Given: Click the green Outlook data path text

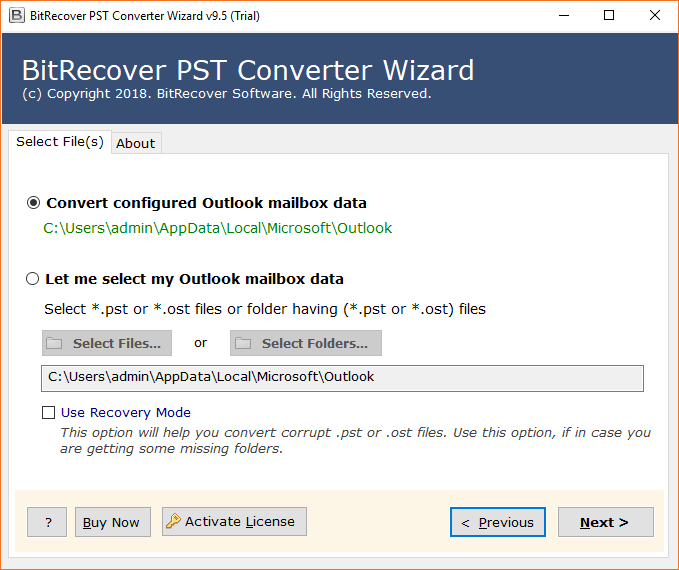Looking at the screenshot, I should (x=217, y=228).
